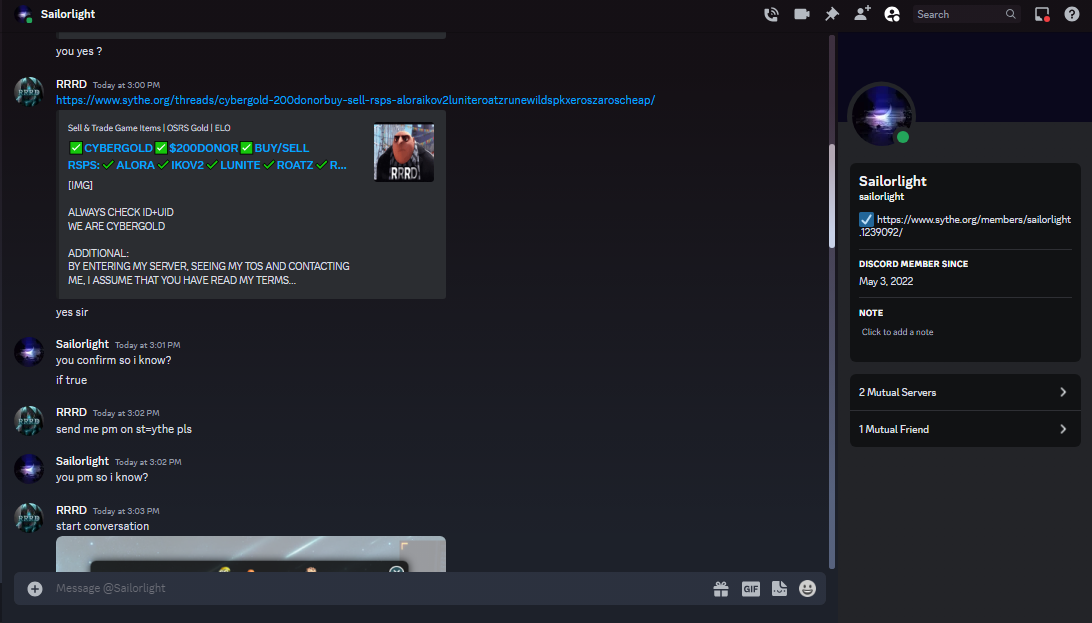Click the message 'you confirm so i know?'
Viewport: 1092px width, 623px height.
tap(114, 361)
